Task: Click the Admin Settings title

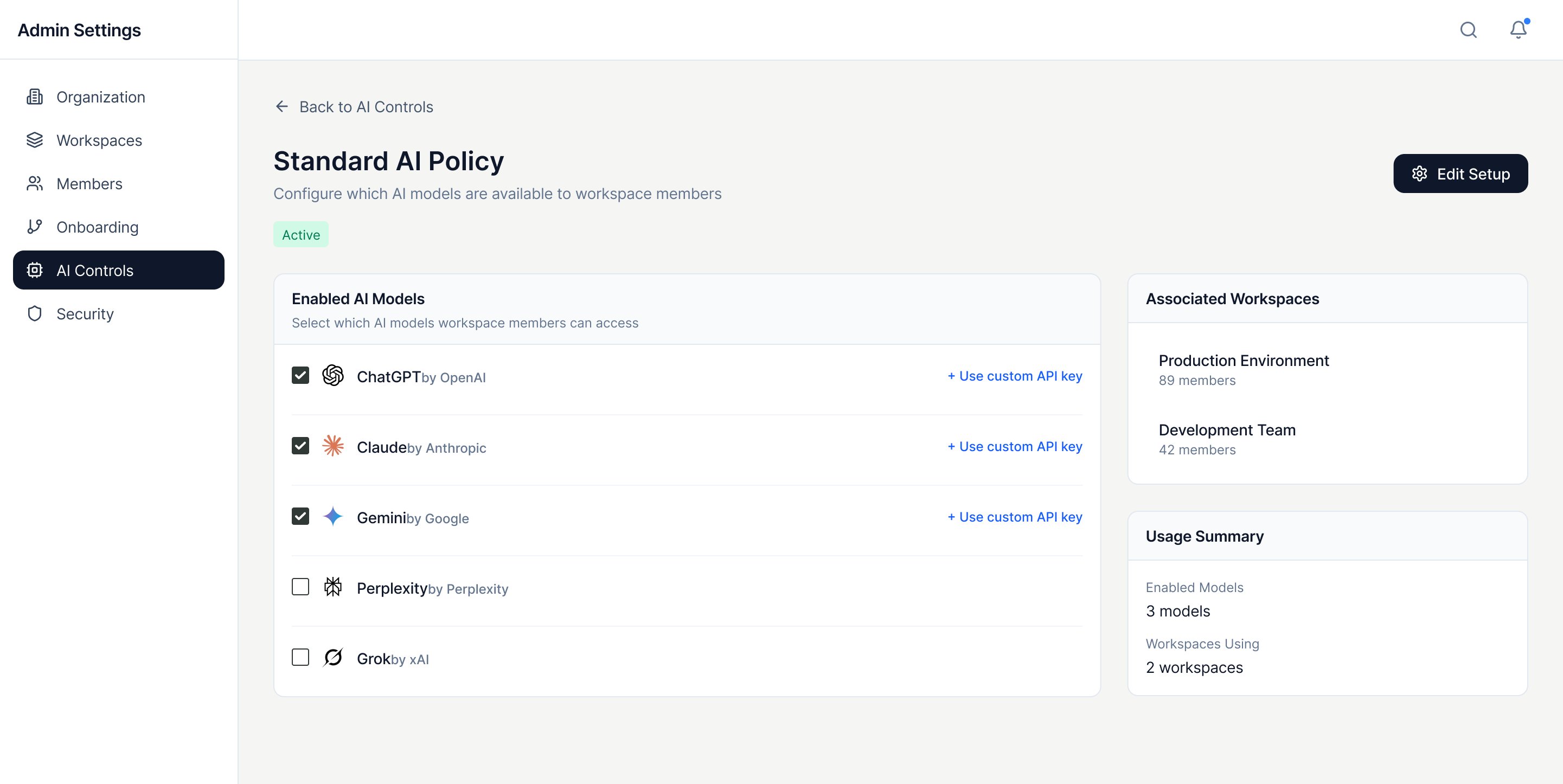Action: [79, 30]
